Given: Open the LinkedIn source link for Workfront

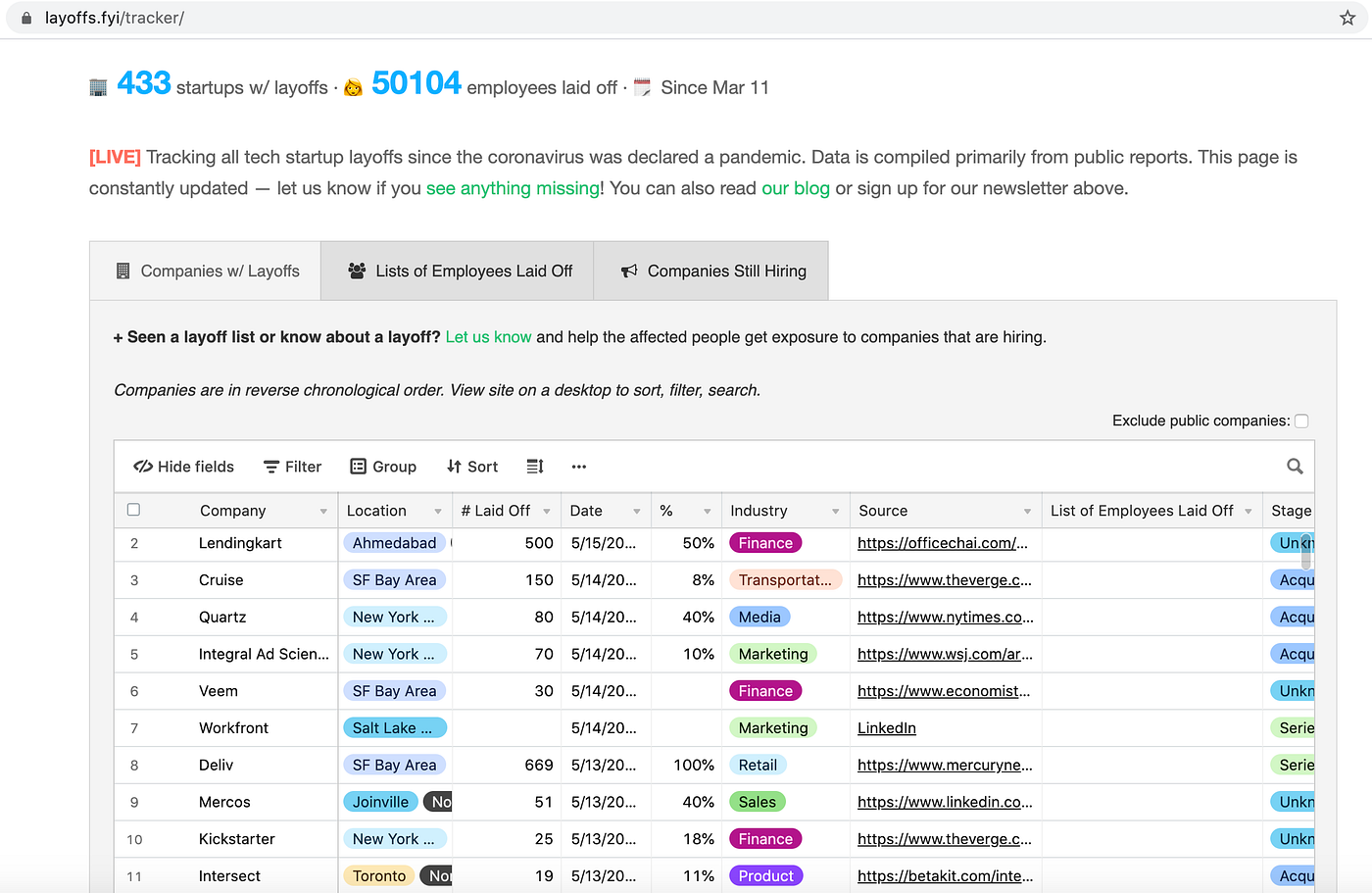Looking at the screenshot, I should [887, 728].
